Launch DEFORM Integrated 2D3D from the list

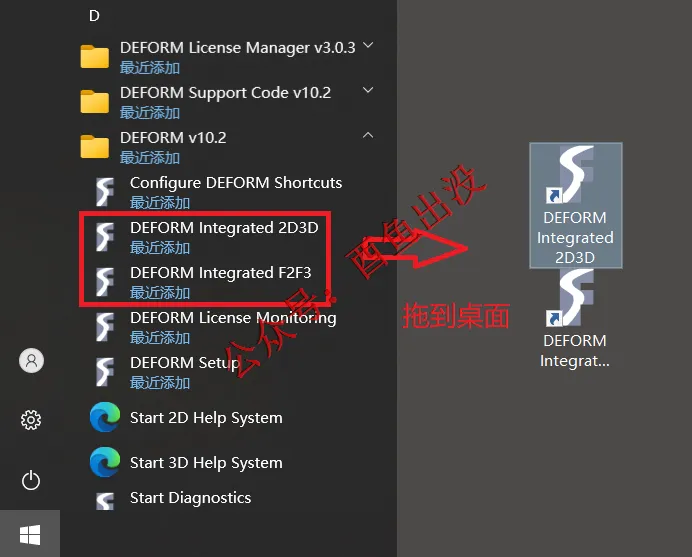(x=224, y=228)
